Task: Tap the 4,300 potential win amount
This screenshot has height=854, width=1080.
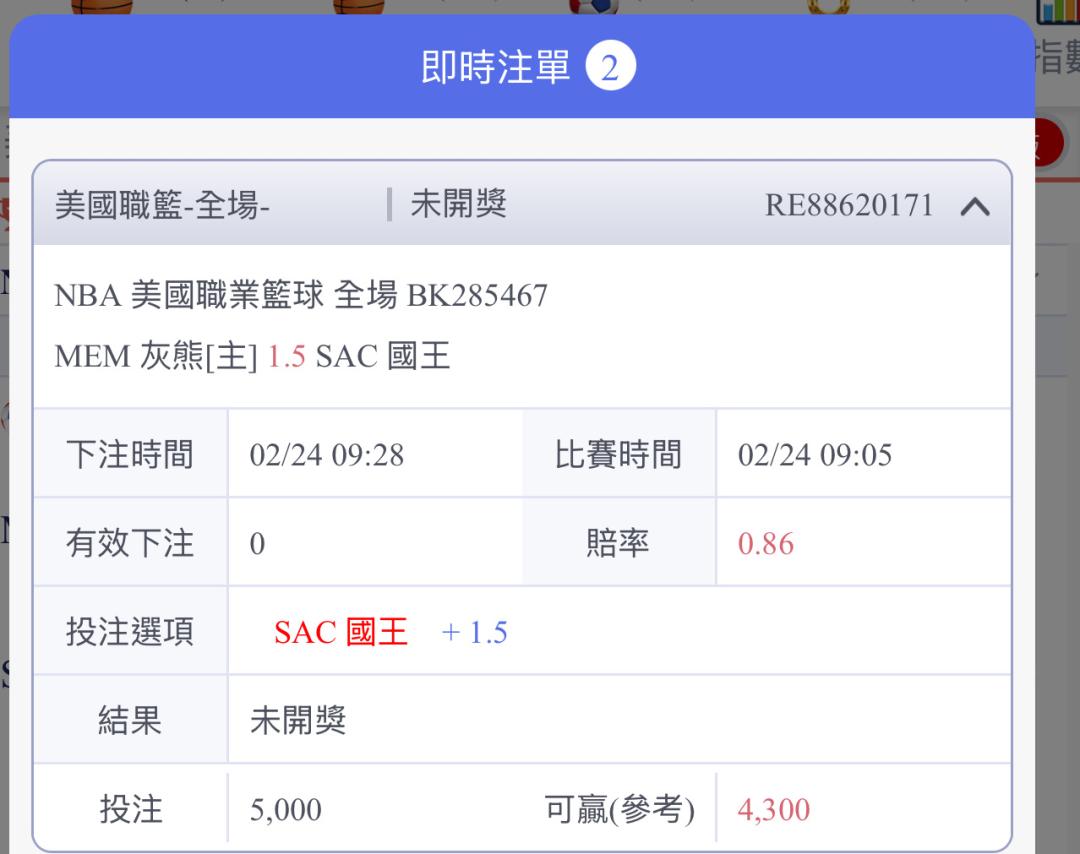Action: (x=774, y=810)
